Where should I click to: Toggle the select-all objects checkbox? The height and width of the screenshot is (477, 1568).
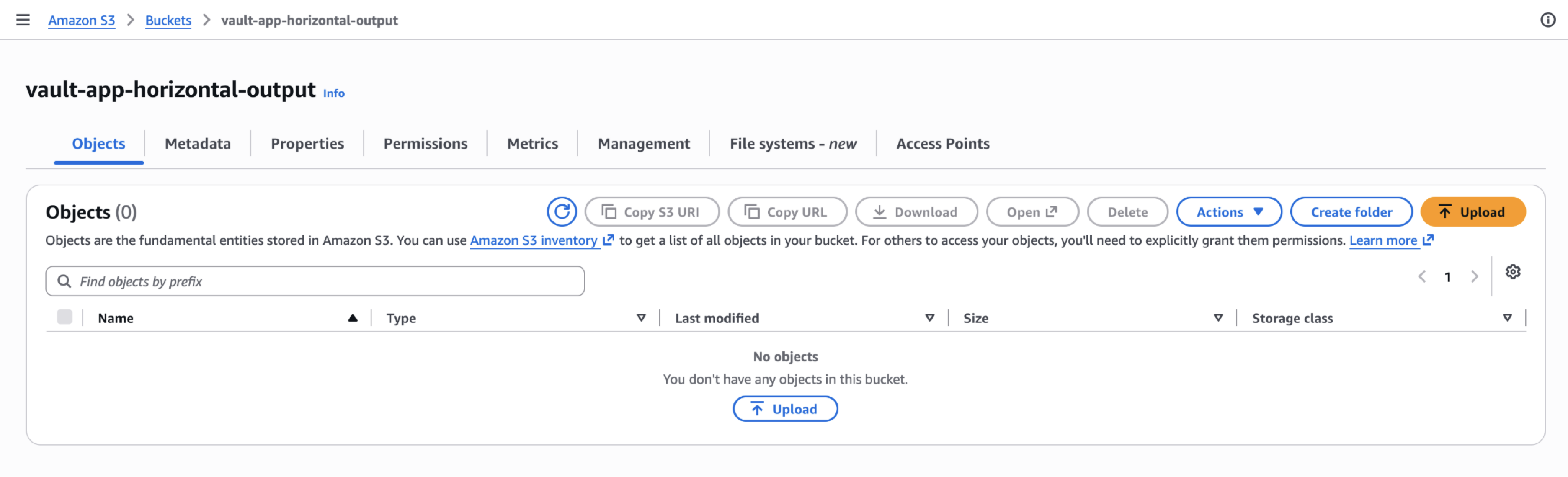65,317
